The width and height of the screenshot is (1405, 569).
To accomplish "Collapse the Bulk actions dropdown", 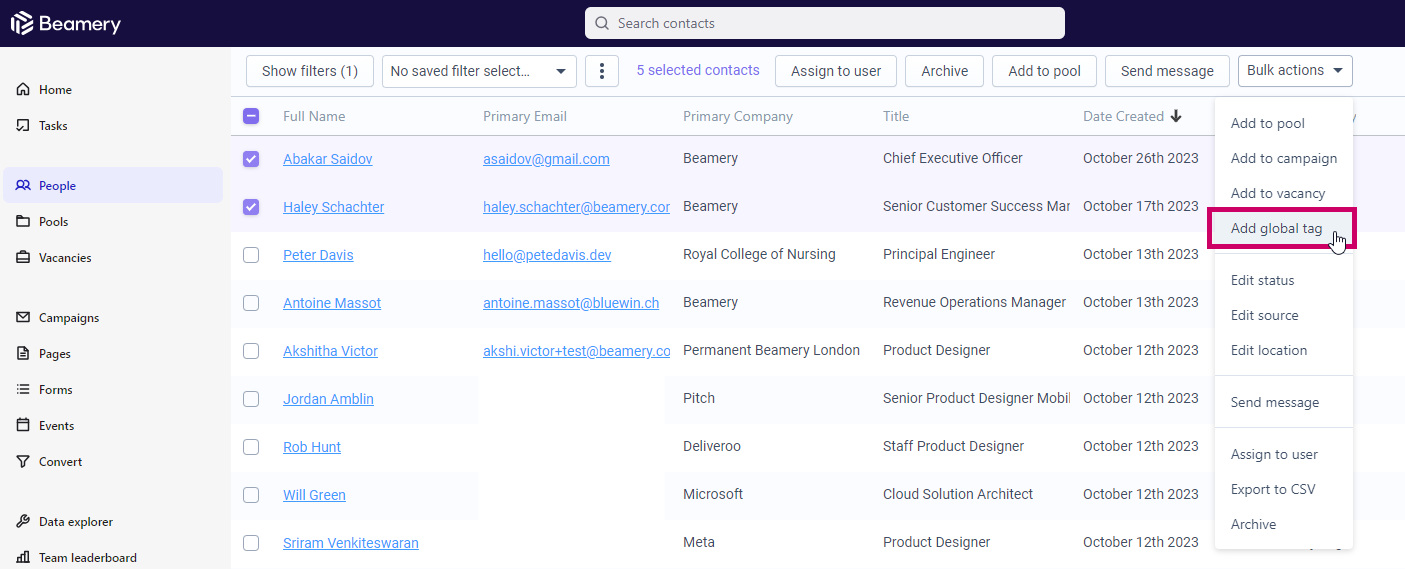I will coord(1295,71).
